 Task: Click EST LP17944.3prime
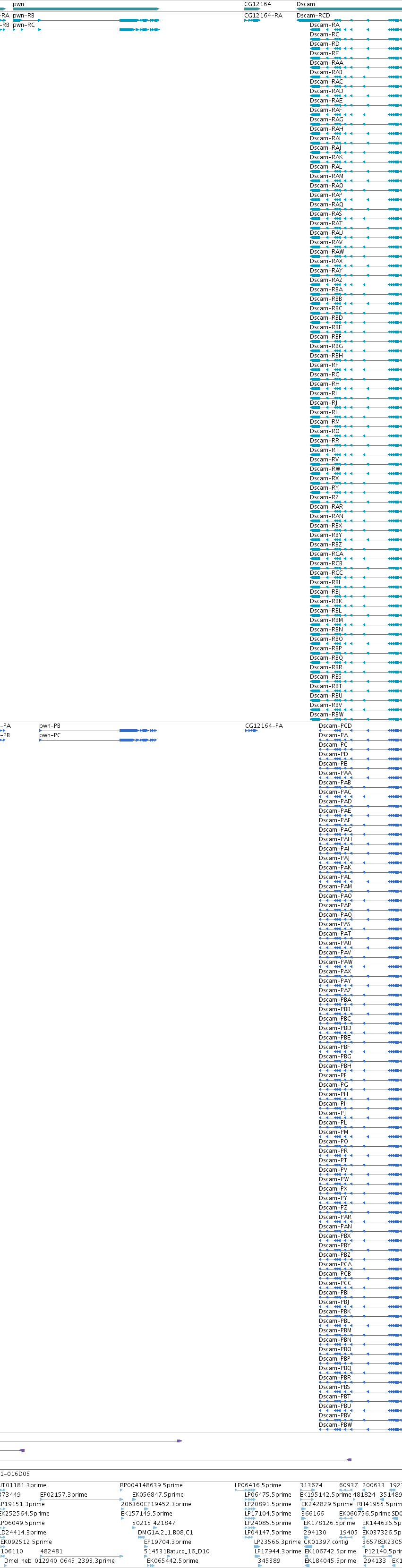pos(278,1551)
